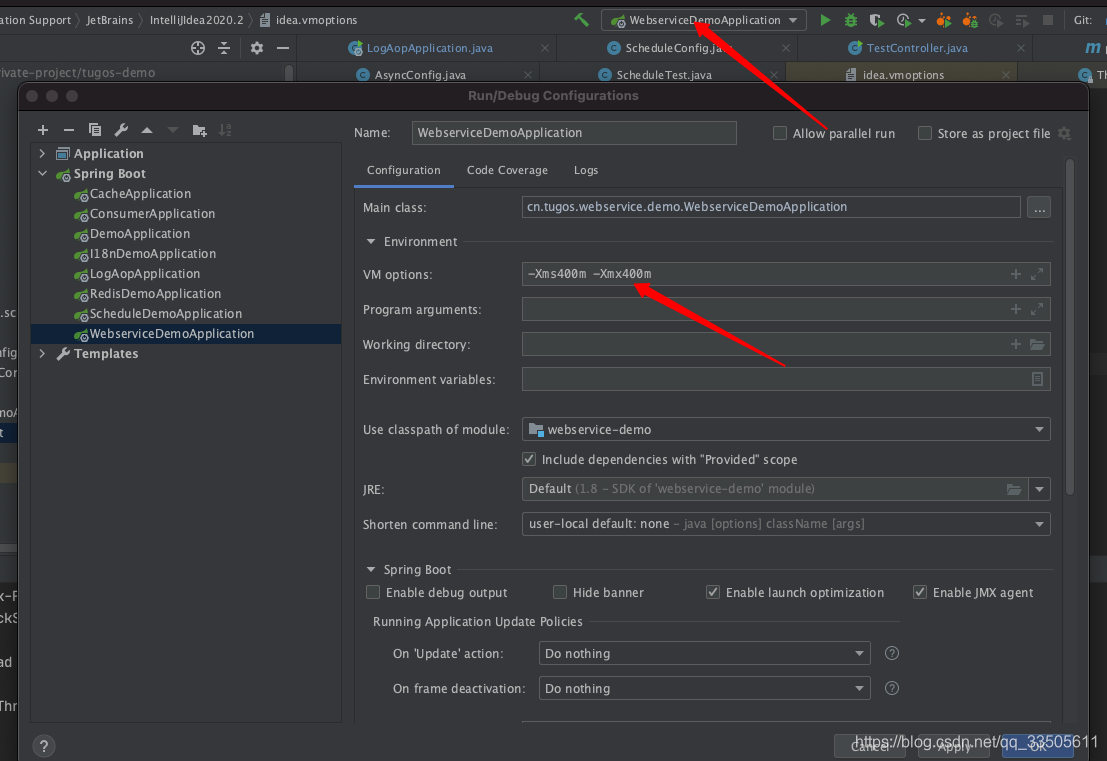This screenshot has height=761, width=1107.
Task: Move configuration up arrow icon
Action: point(147,130)
